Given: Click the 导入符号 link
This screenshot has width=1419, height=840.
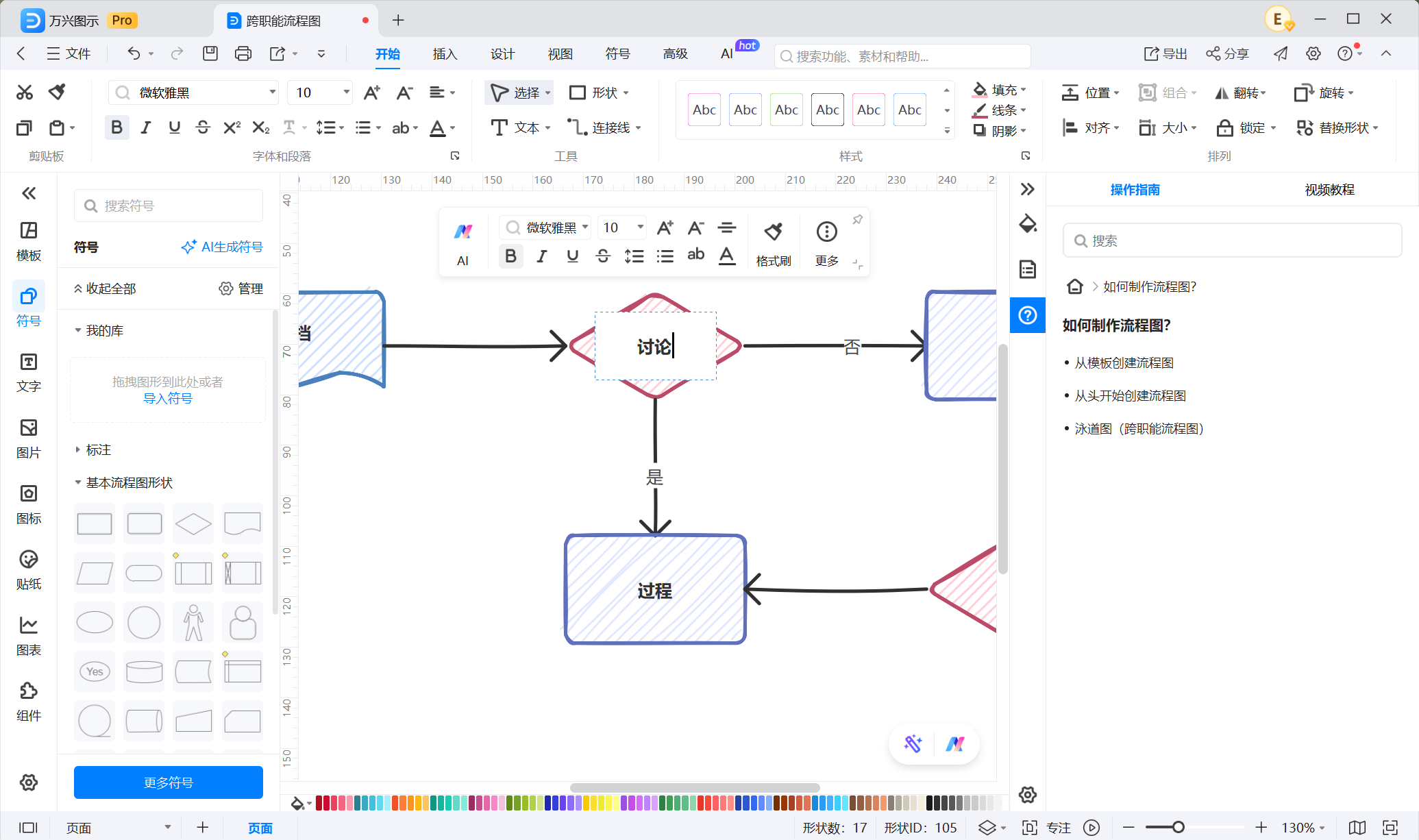Looking at the screenshot, I should click(168, 399).
